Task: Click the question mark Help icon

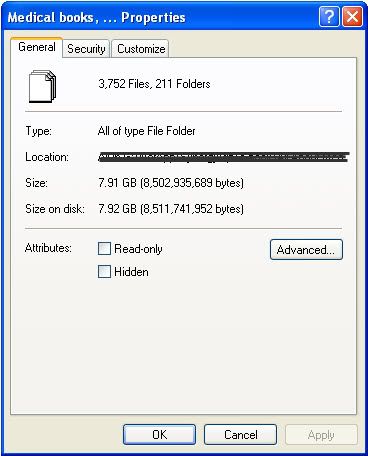Action: point(329,17)
